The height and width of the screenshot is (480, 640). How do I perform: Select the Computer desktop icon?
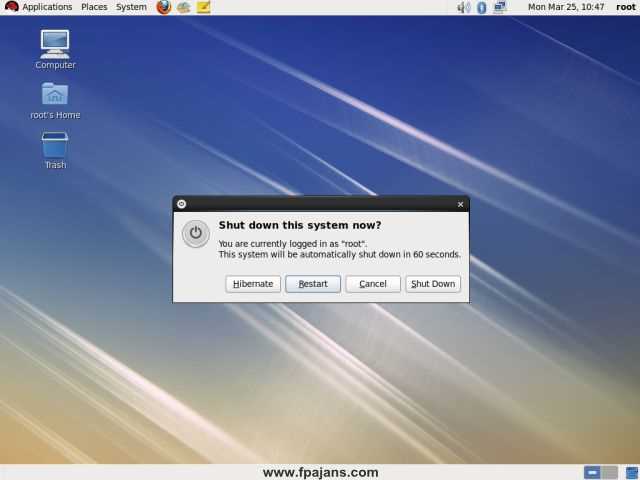[x=55, y=49]
